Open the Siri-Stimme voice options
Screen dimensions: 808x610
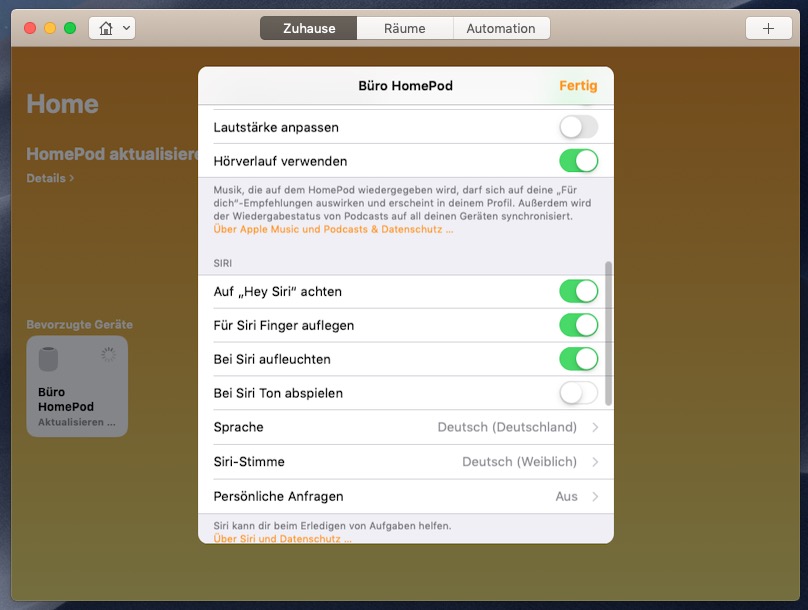click(x=405, y=462)
